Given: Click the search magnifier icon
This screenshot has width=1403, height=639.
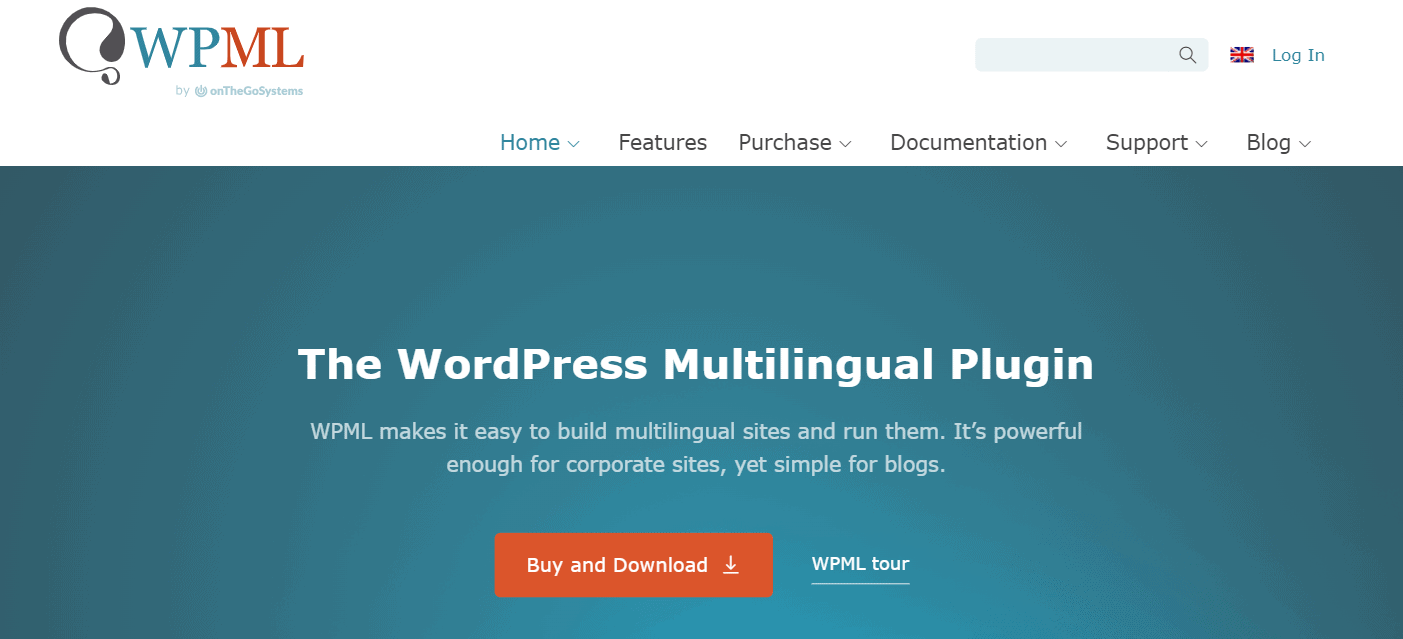Looking at the screenshot, I should point(1187,55).
